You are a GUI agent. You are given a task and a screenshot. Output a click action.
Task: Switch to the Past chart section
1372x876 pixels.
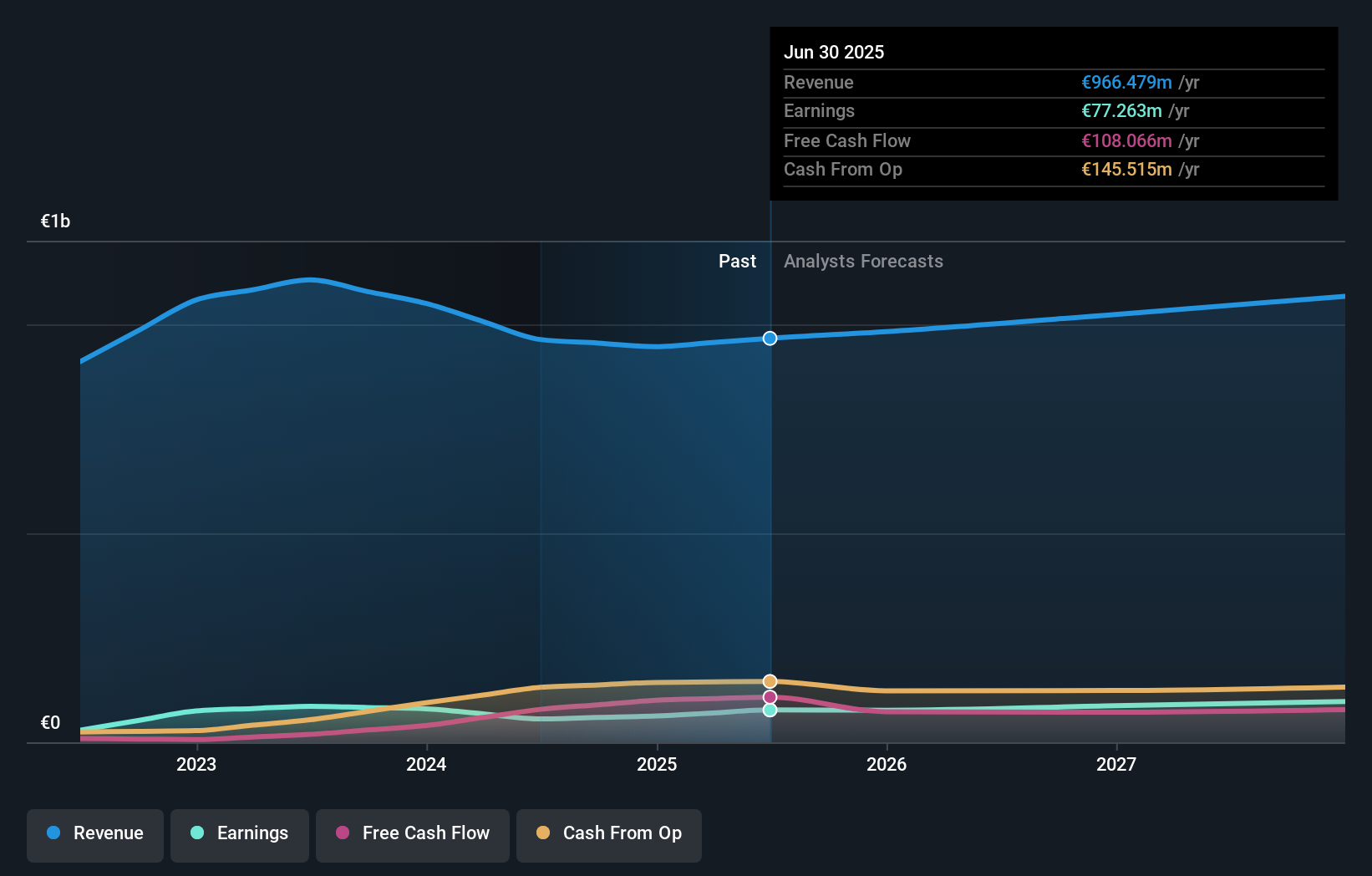pos(737,261)
